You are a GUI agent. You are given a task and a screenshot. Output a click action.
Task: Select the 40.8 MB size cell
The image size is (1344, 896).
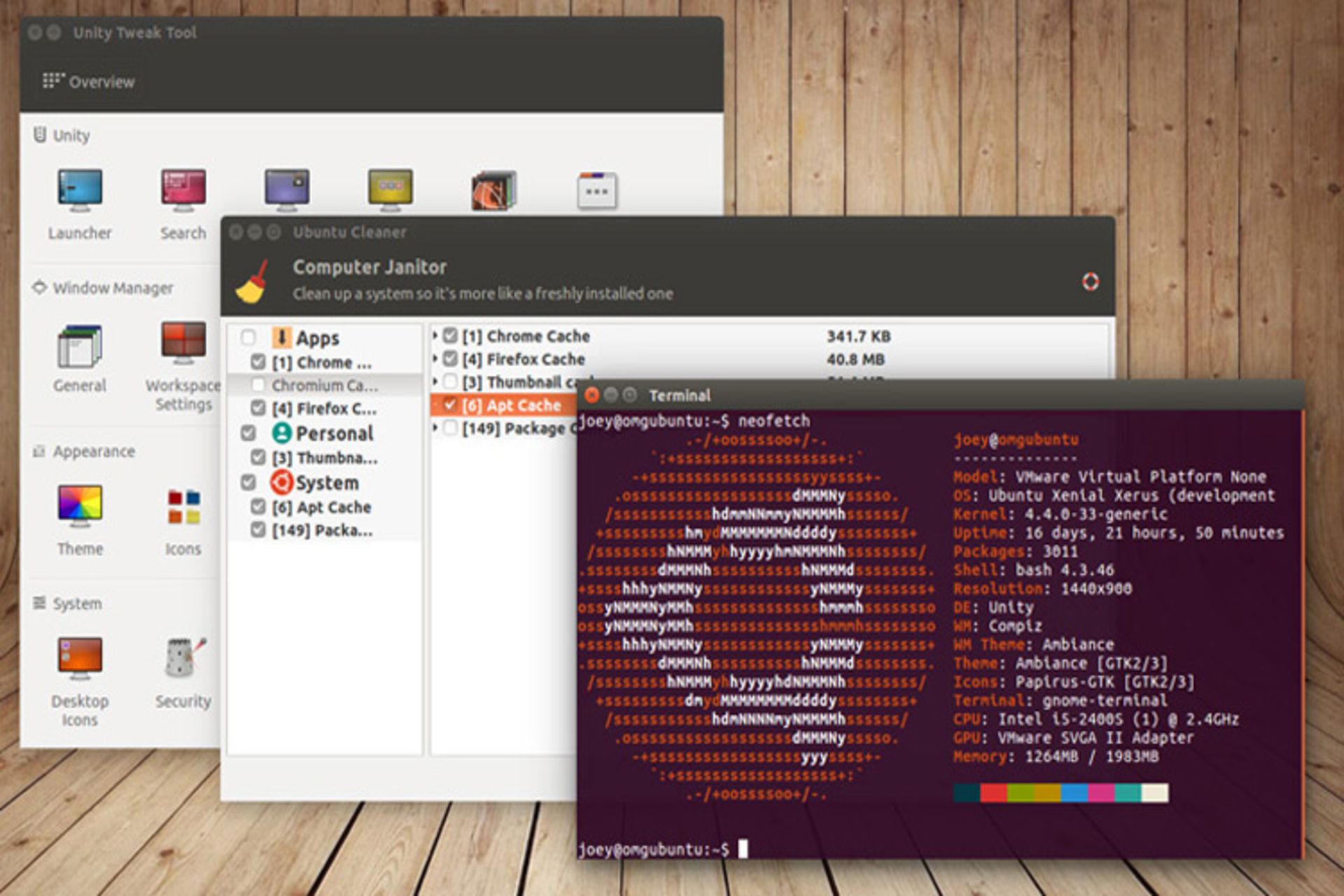[x=855, y=359]
